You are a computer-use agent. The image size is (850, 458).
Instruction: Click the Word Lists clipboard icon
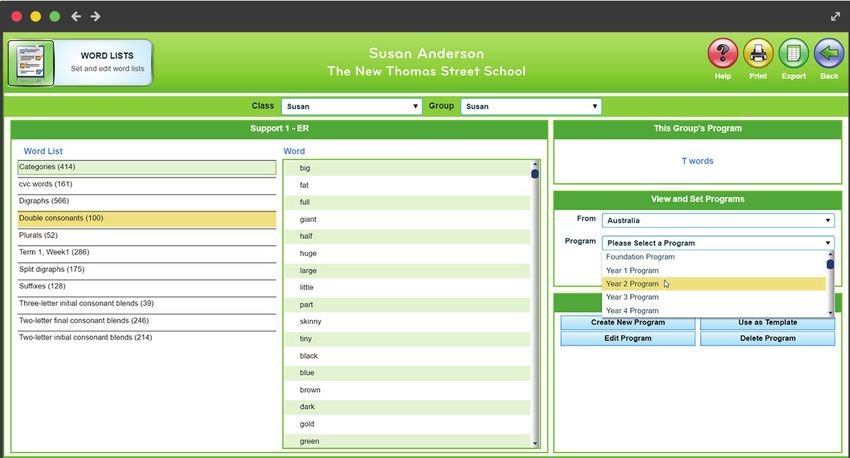[x=31, y=63]
